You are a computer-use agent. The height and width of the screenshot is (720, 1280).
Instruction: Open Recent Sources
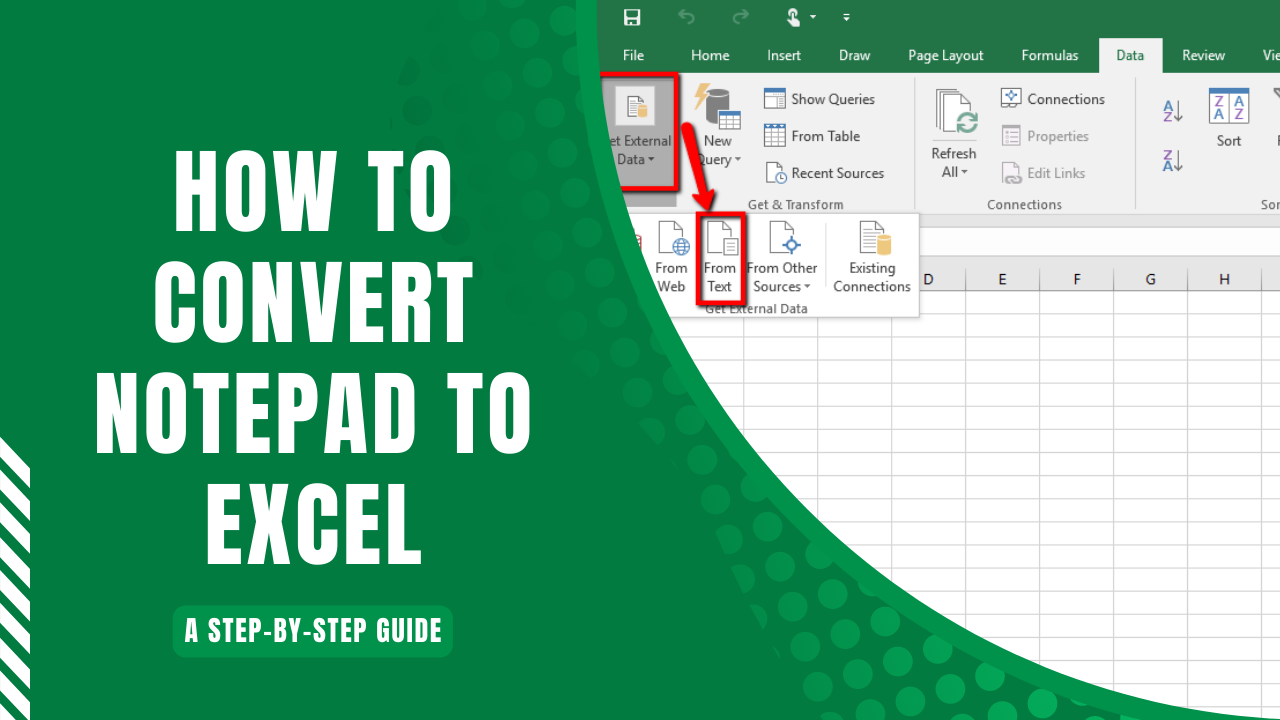pyautogui.click(x=825, y=173)
